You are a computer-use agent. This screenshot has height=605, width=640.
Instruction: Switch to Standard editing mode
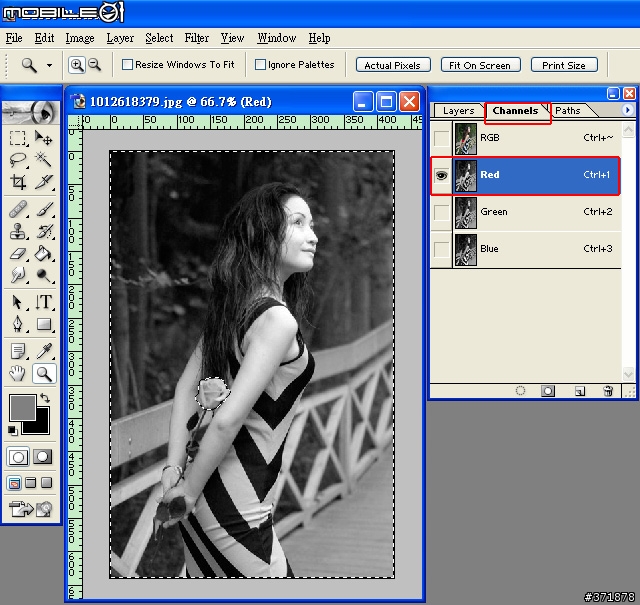(18, 457)
